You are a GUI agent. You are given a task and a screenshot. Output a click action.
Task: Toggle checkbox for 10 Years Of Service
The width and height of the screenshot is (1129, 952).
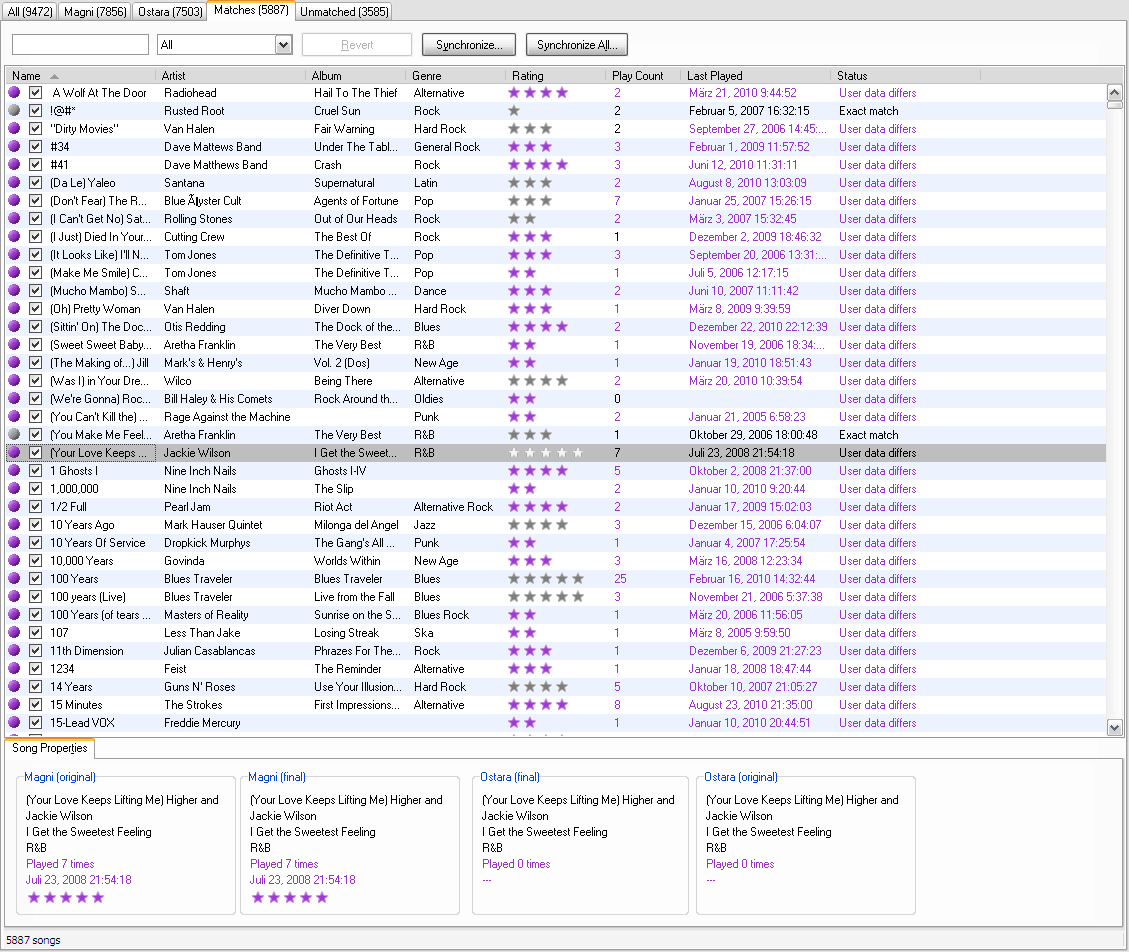35,542
